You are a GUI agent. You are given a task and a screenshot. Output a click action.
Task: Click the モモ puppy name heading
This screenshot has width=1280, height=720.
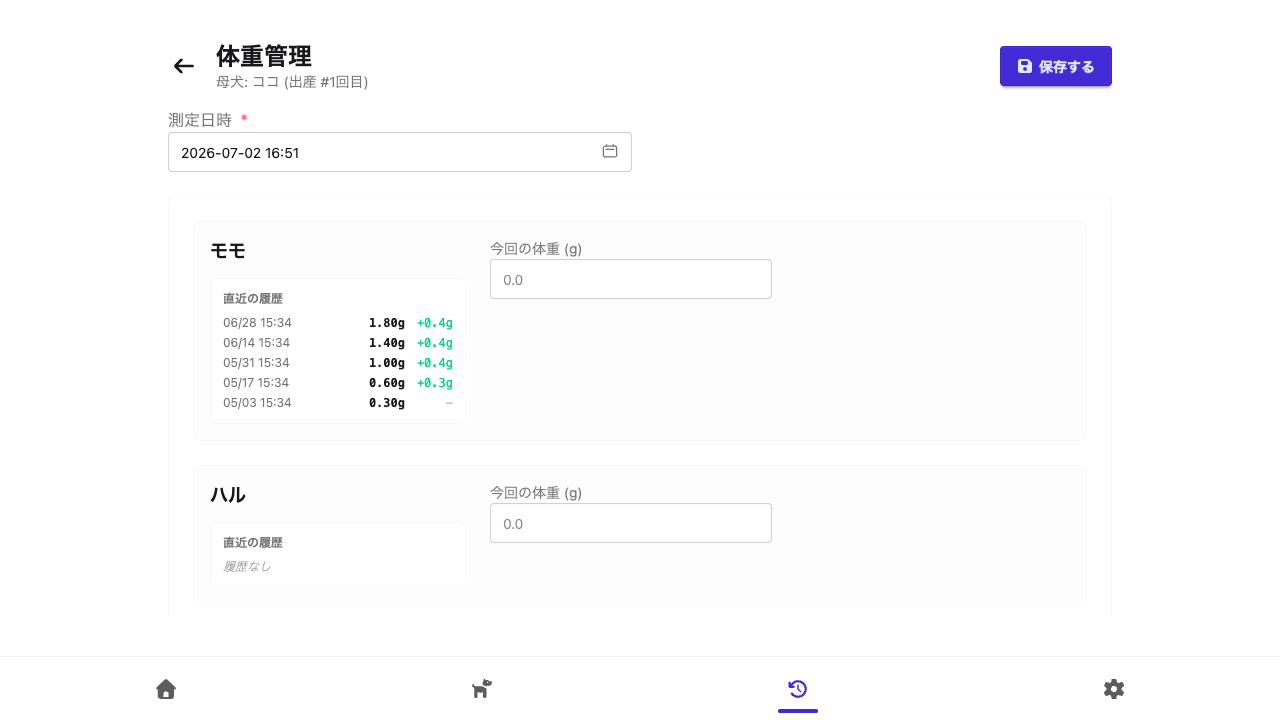[228, 251]
